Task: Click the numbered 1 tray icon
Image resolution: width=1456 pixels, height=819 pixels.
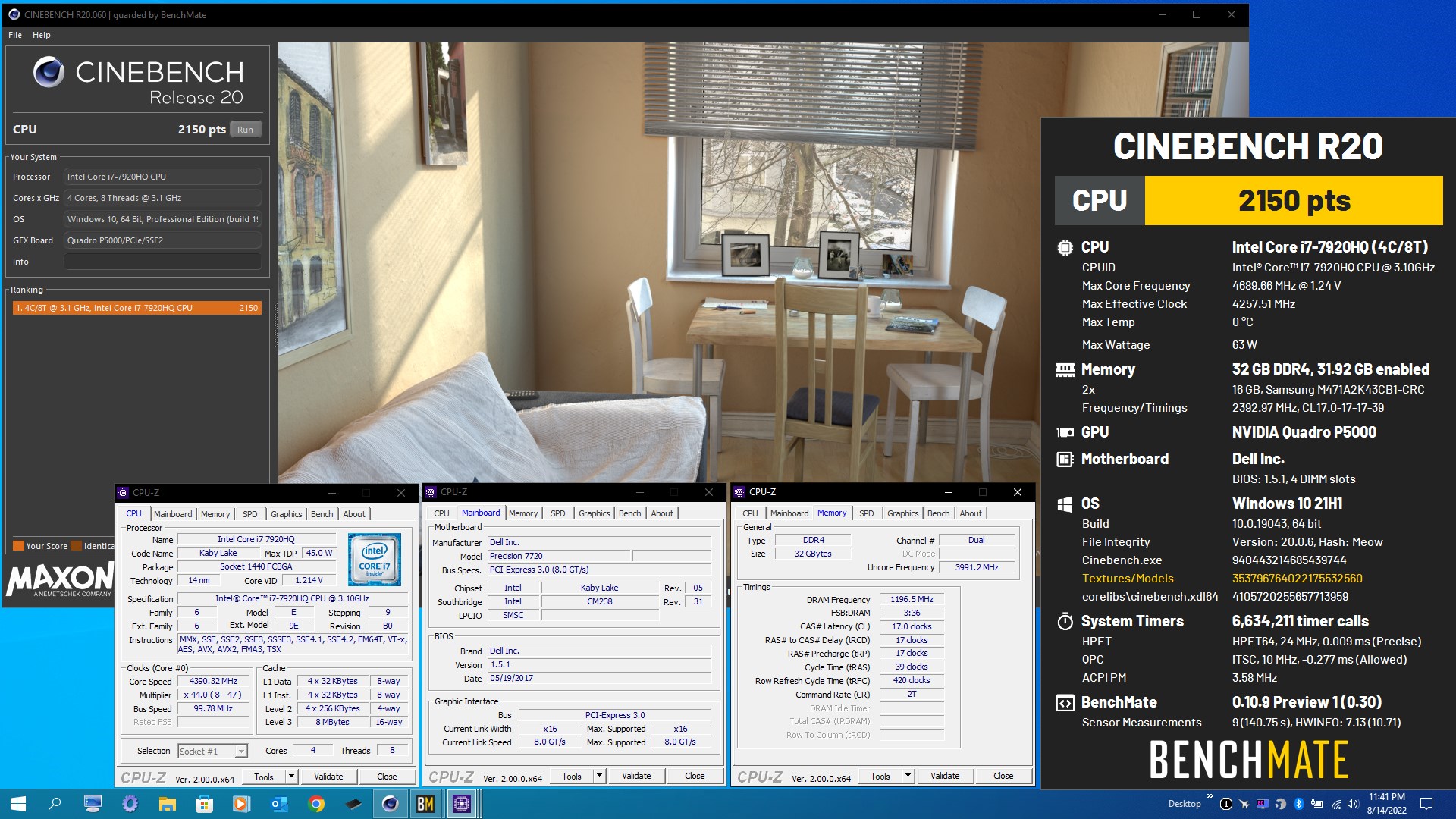Action: pyautogui.click(x=1225, y=804)
